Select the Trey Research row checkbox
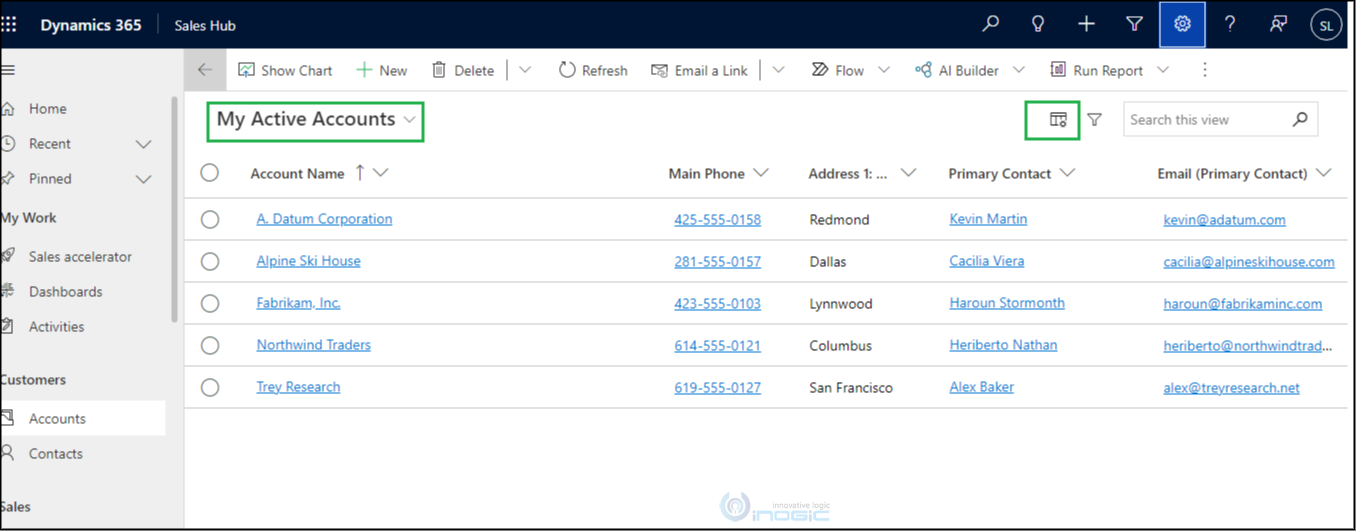Viewport: 1356px width, 531px height. [209, 387]
